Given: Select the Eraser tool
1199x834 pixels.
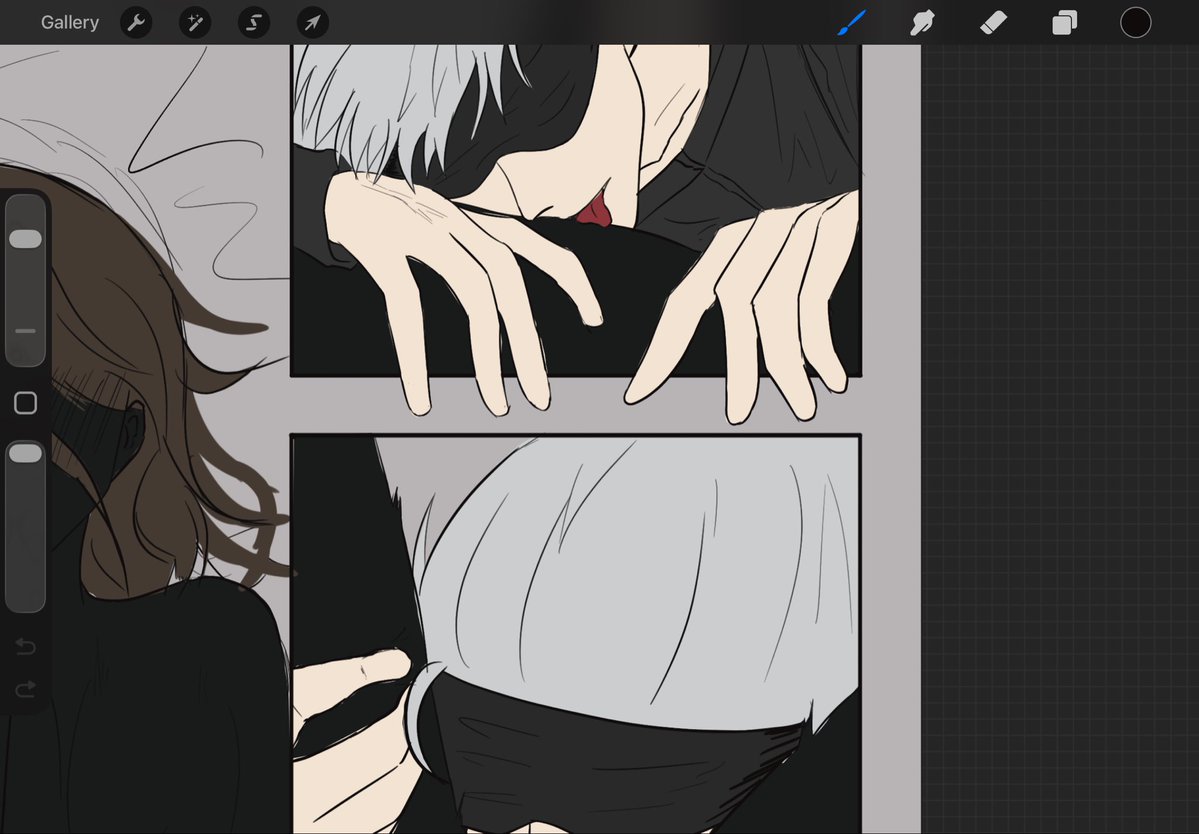Looking at the screenshot, I should click(x=993, y=23).
